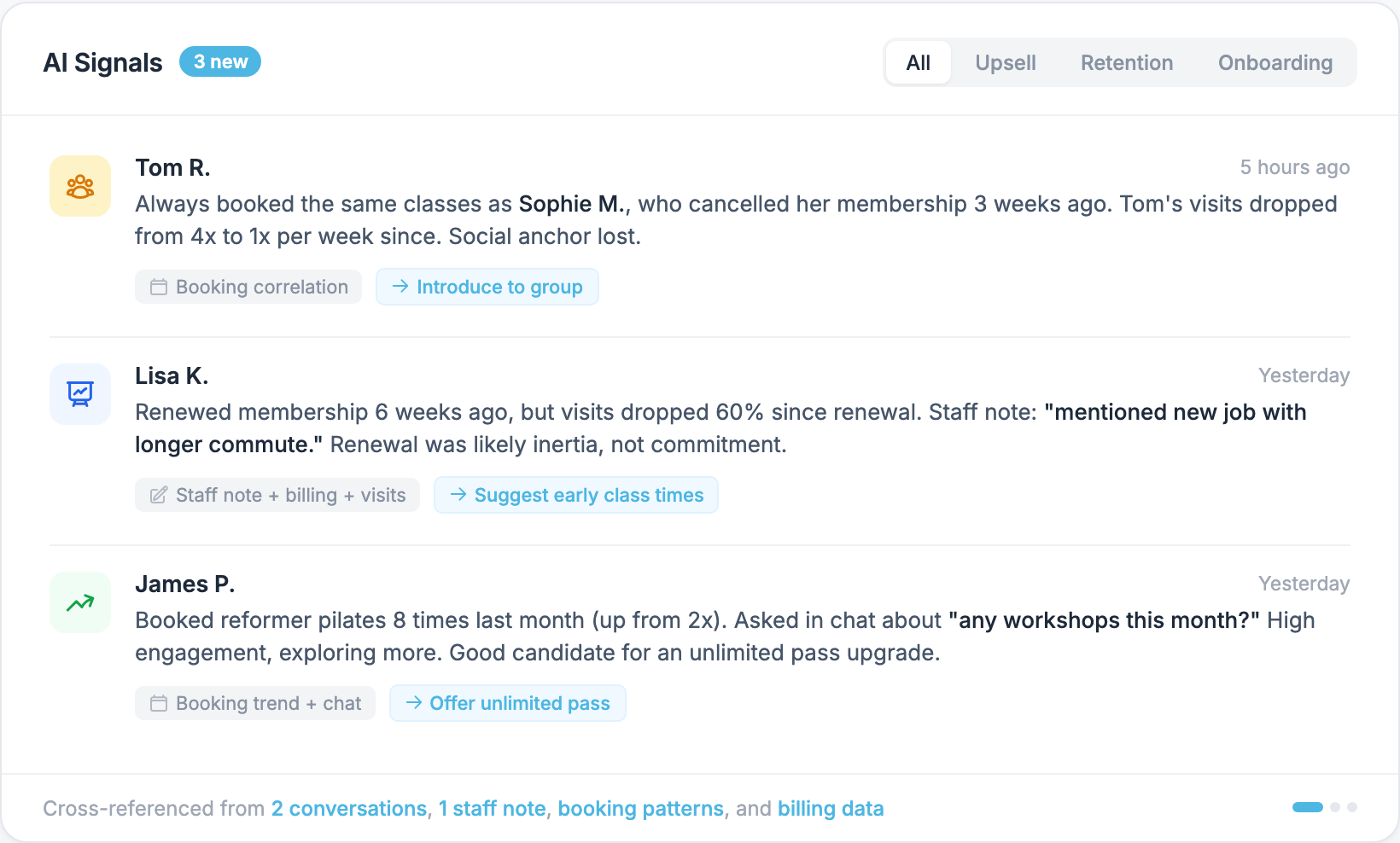1400x843 pixels.
Task: Switch to the Retention tab
Action: 1126,63
